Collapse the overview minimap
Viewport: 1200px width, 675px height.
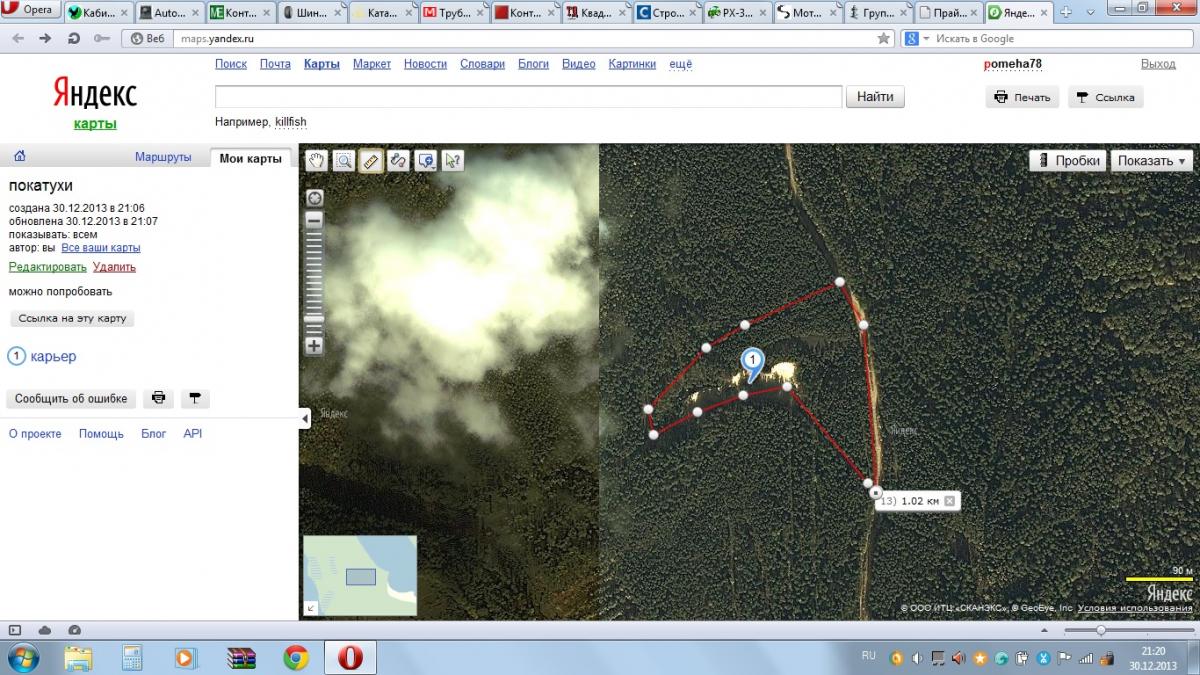click(311, 607)
